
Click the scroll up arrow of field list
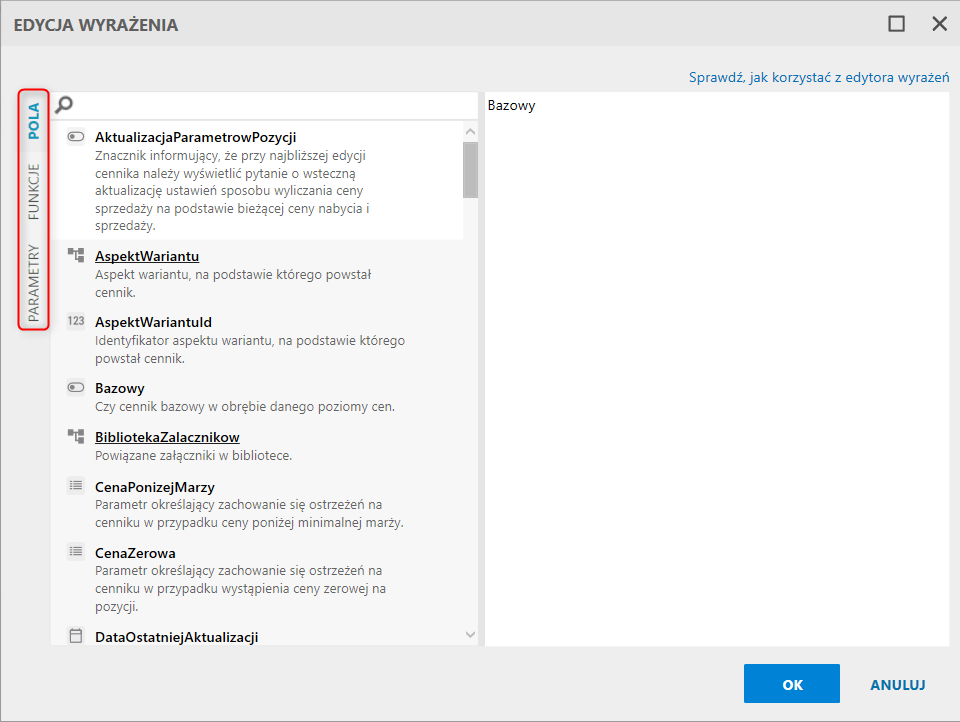coord(471,131)
